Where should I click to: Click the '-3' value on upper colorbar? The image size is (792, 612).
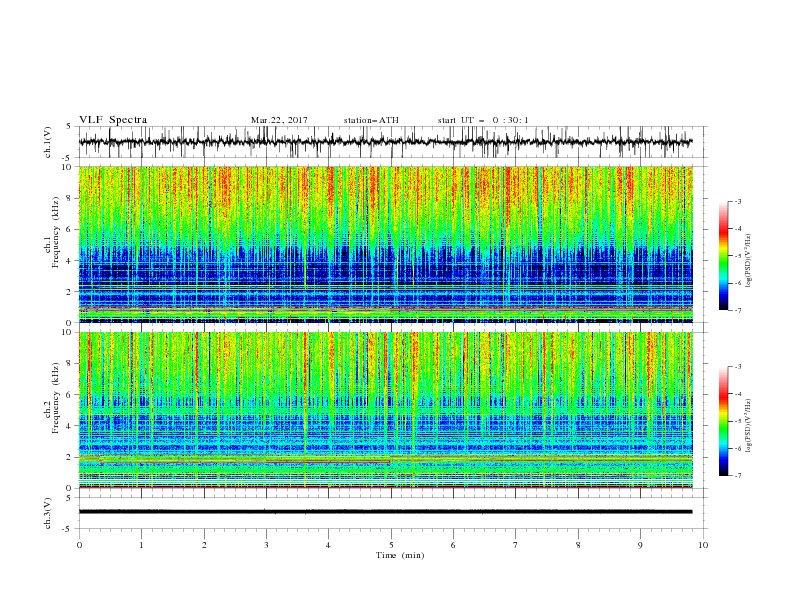coord(738,201)
